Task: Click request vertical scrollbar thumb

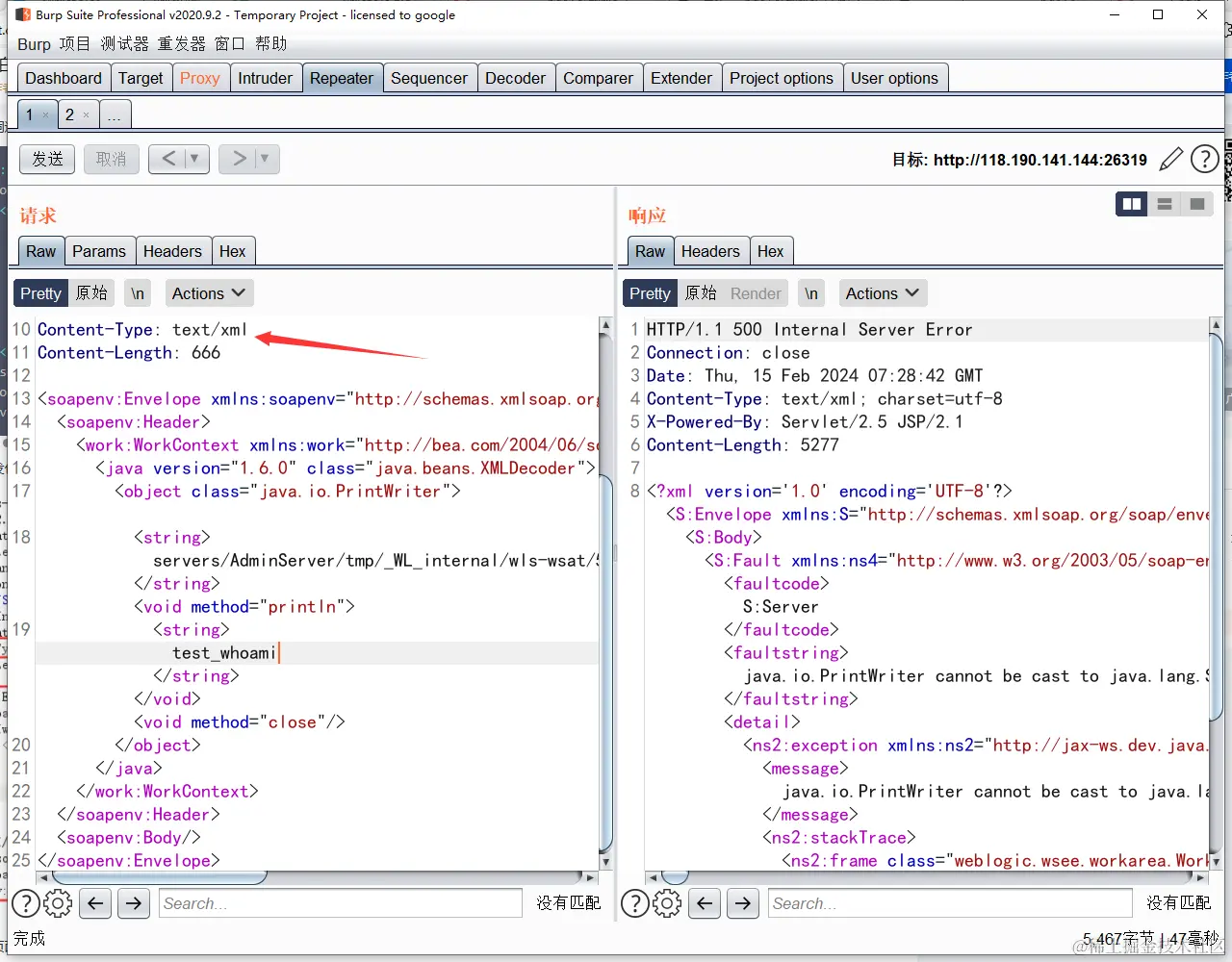Action: click(x=606, y=664)
